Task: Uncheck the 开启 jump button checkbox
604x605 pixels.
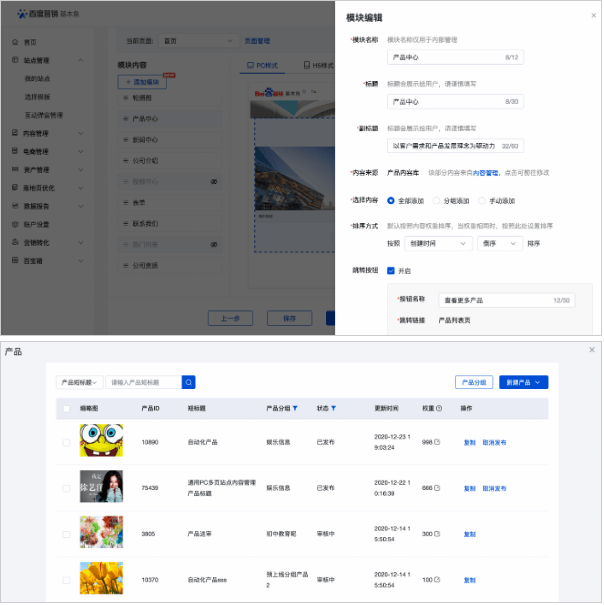Action: (x=391, y=271)
